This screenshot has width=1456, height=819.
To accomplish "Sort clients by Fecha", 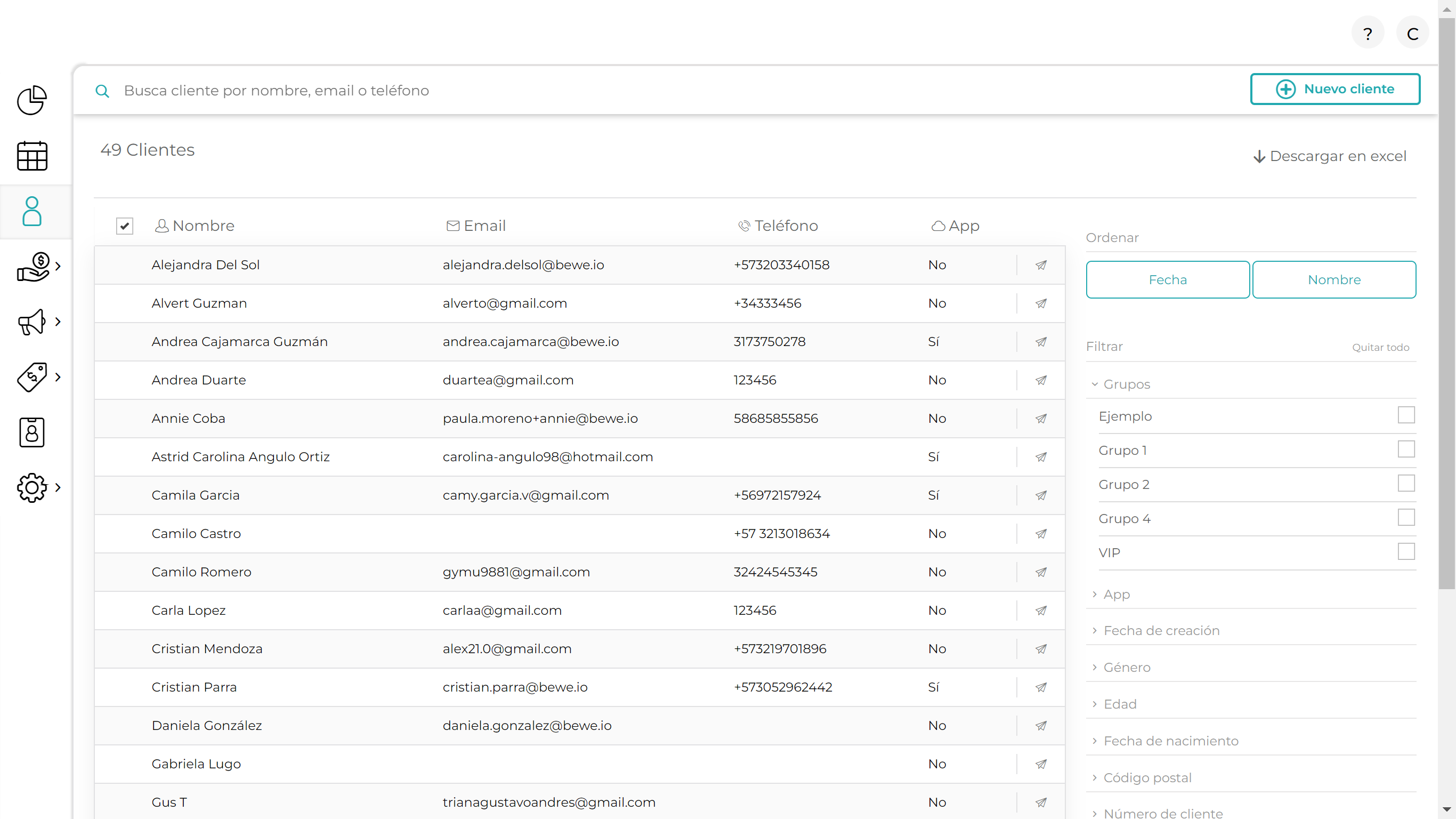I will [1168, 279].
